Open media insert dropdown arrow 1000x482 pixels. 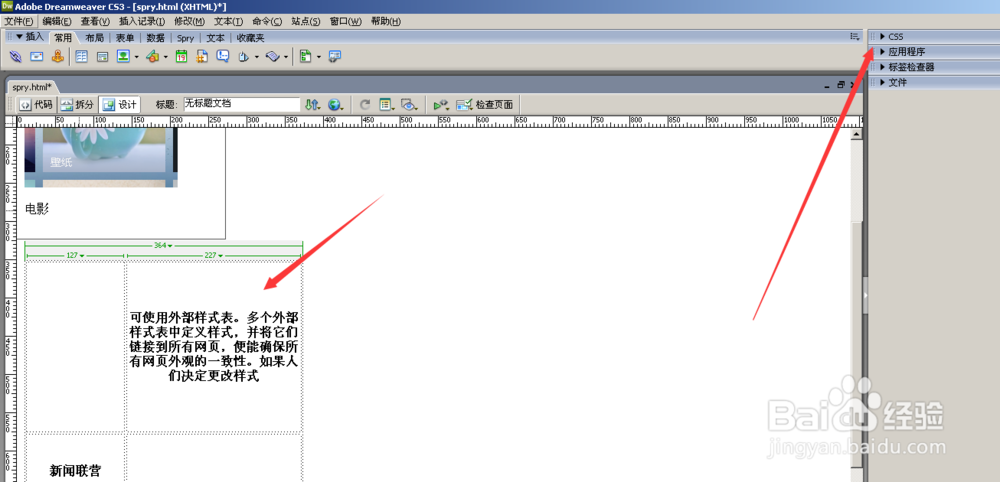tap(165, 57)
